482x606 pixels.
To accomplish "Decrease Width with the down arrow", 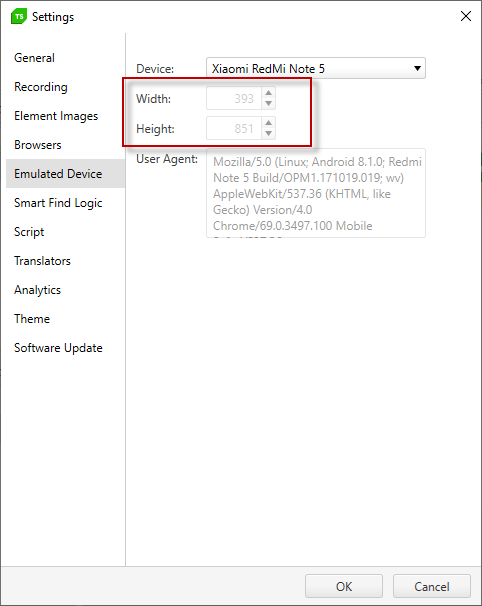I will point(268,104).
